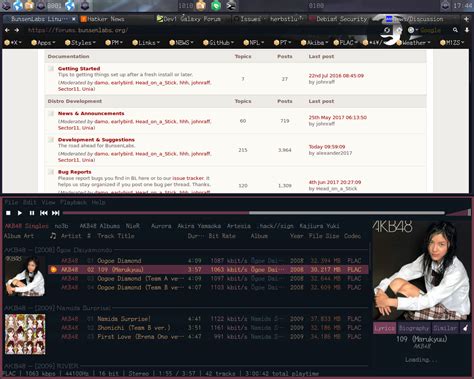Viewport: 474px width, 379px height.
Task: Open the Today 09:59:09 last post
Action: [x=327, y=147]
